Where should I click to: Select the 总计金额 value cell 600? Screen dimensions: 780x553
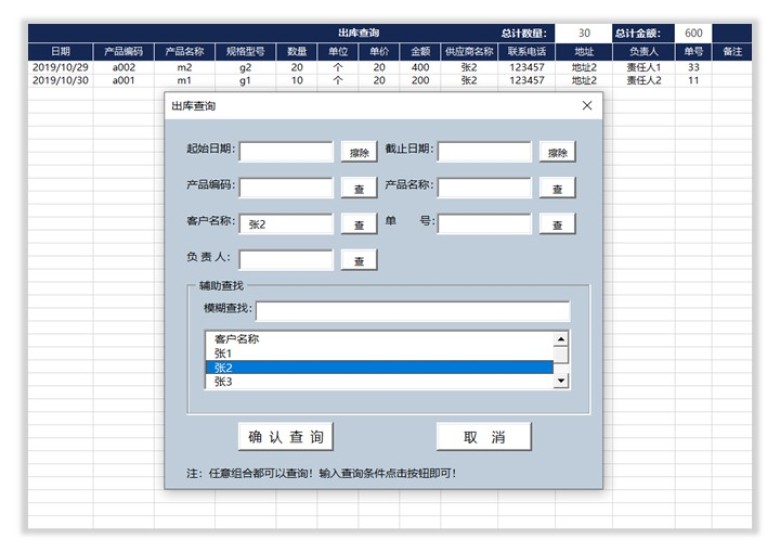693,33
